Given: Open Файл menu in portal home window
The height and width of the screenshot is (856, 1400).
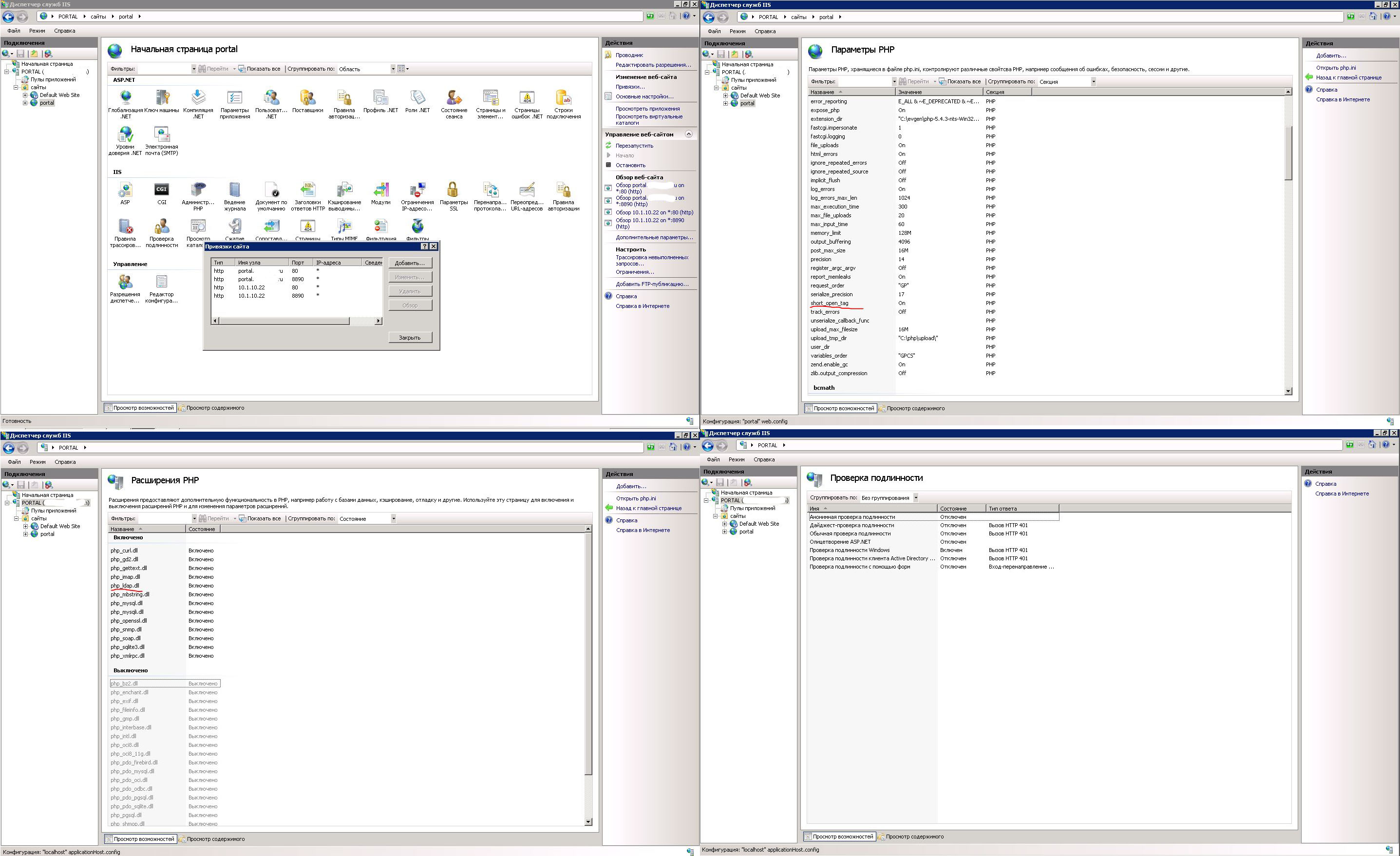Looking at the screenshot, I should [14, 31].
